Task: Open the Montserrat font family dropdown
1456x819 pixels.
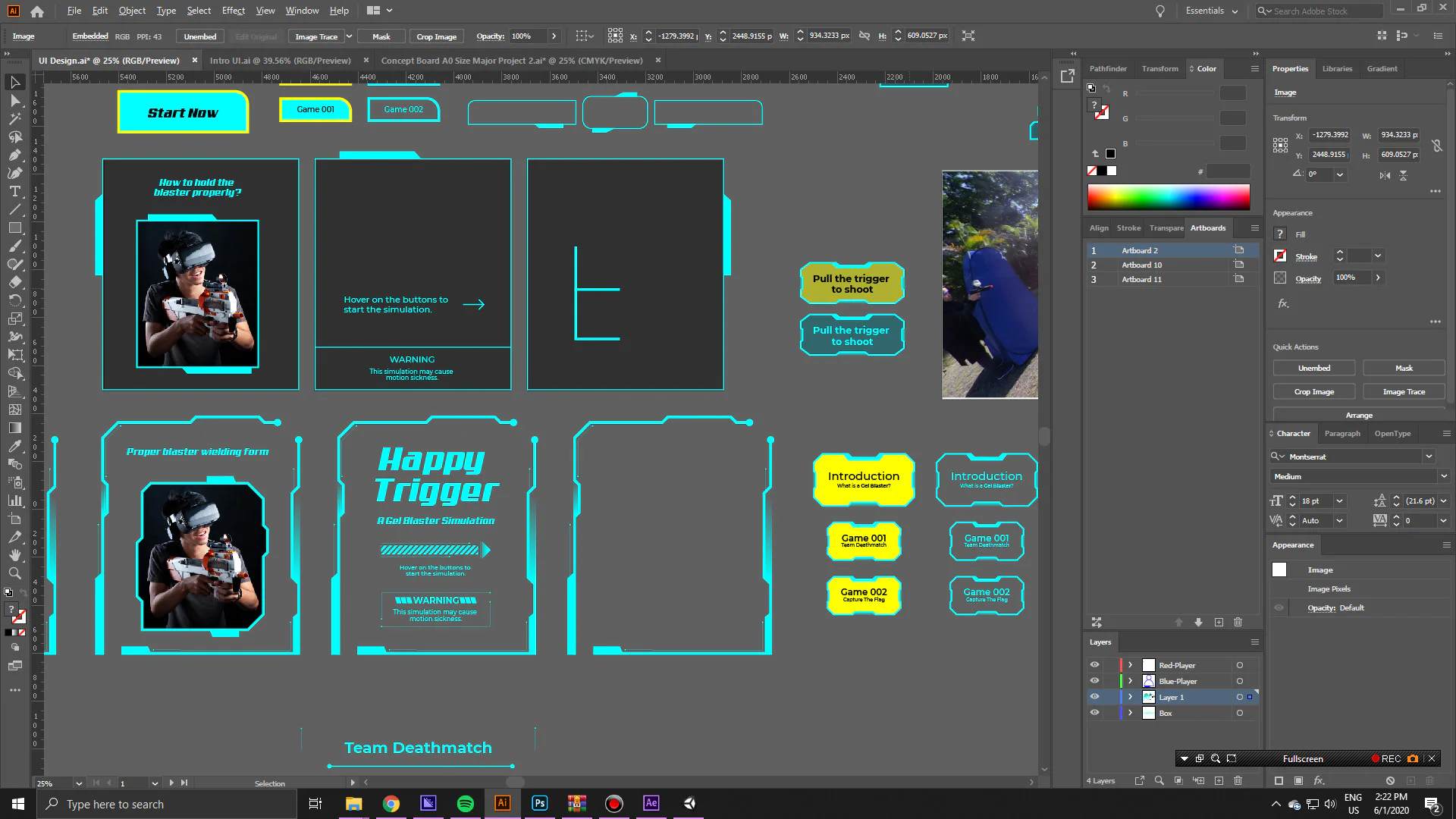Action: point(1429,457)
